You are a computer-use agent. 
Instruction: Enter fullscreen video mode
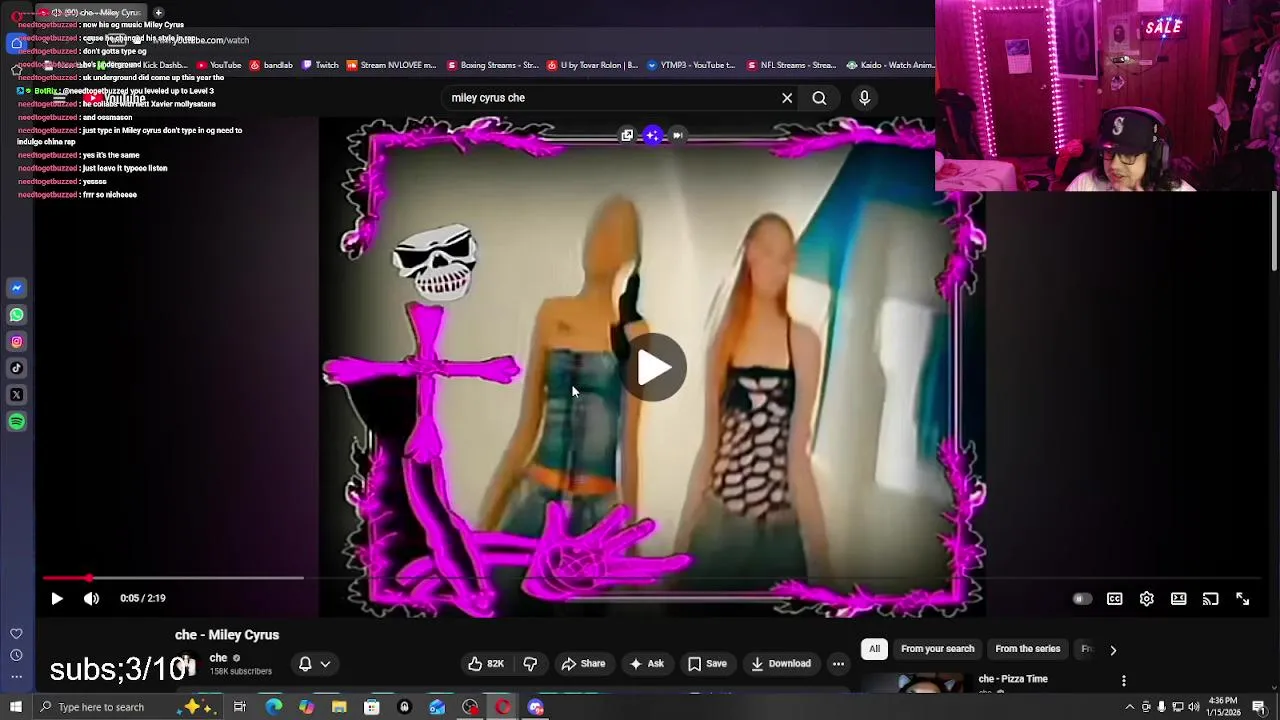pos(1243,599)
